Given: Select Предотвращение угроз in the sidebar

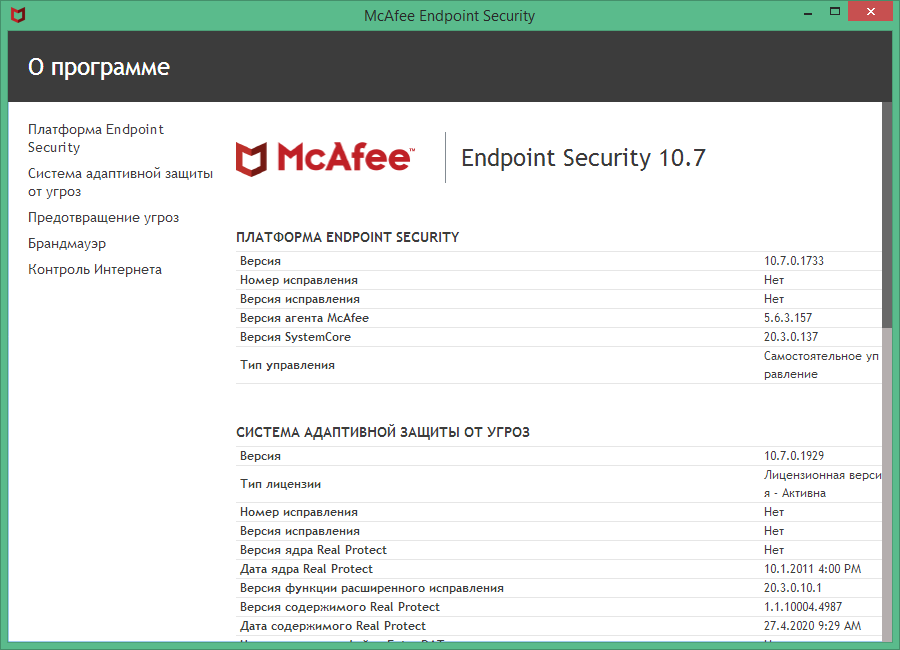Looking at the screenshot, I should (x=103, y=218).
